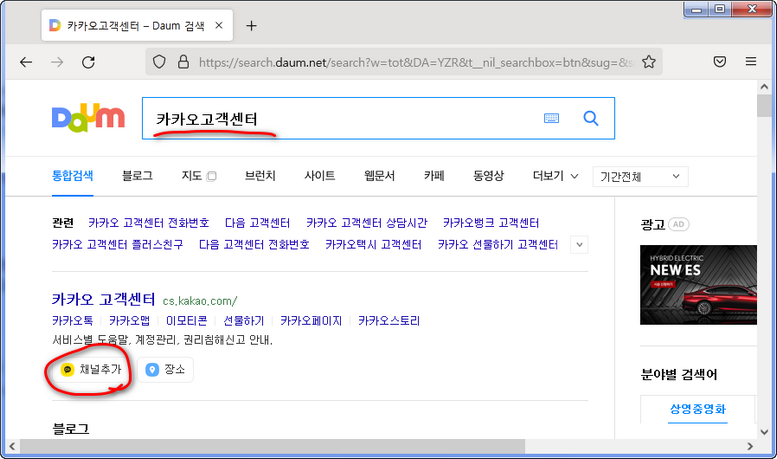Open the 사이트 tab

tap(320, 175)
